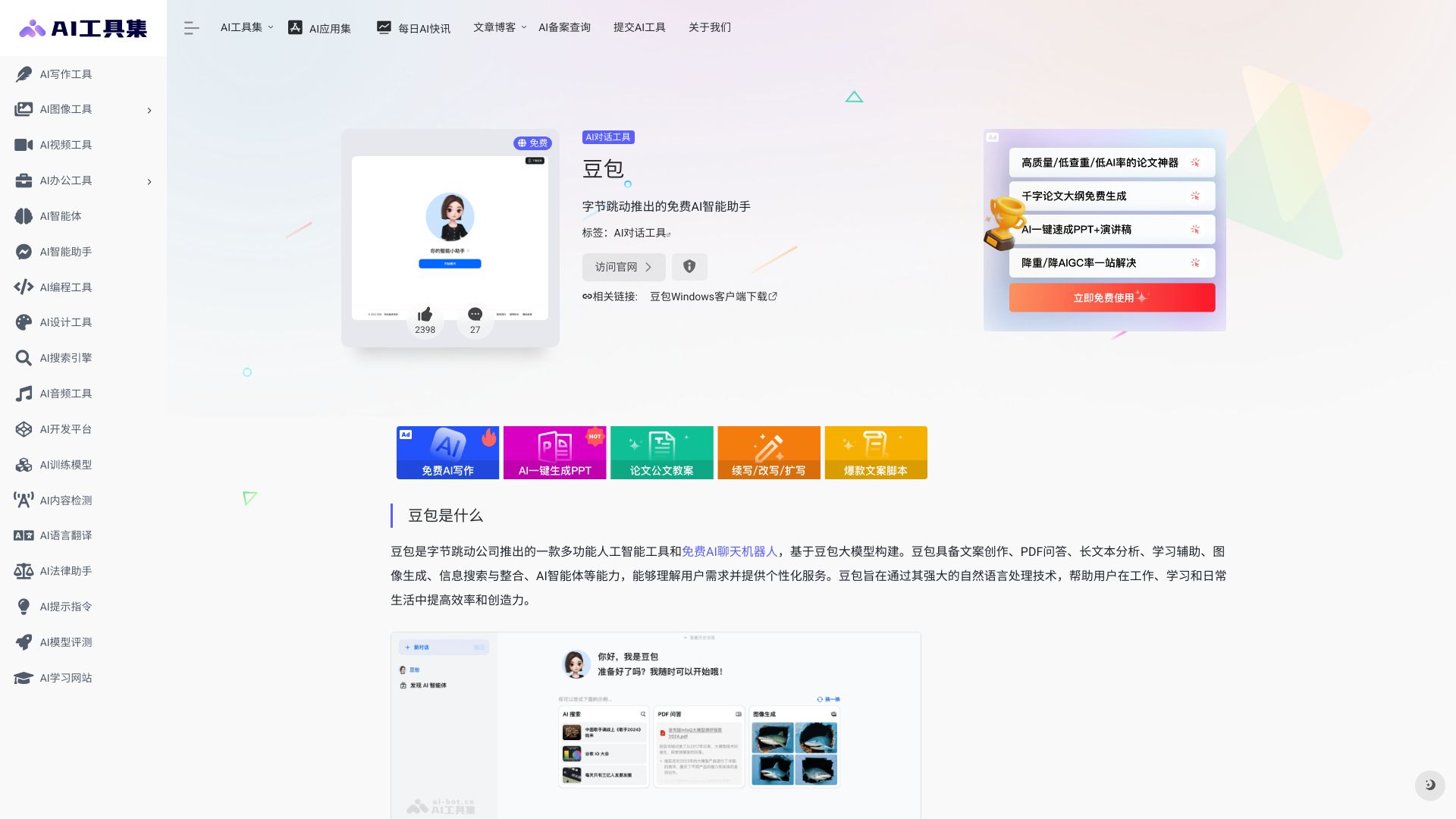The image size is (1456, 819).
Task: Click the AI图像工具 picture icon
Action: (24, 109)
